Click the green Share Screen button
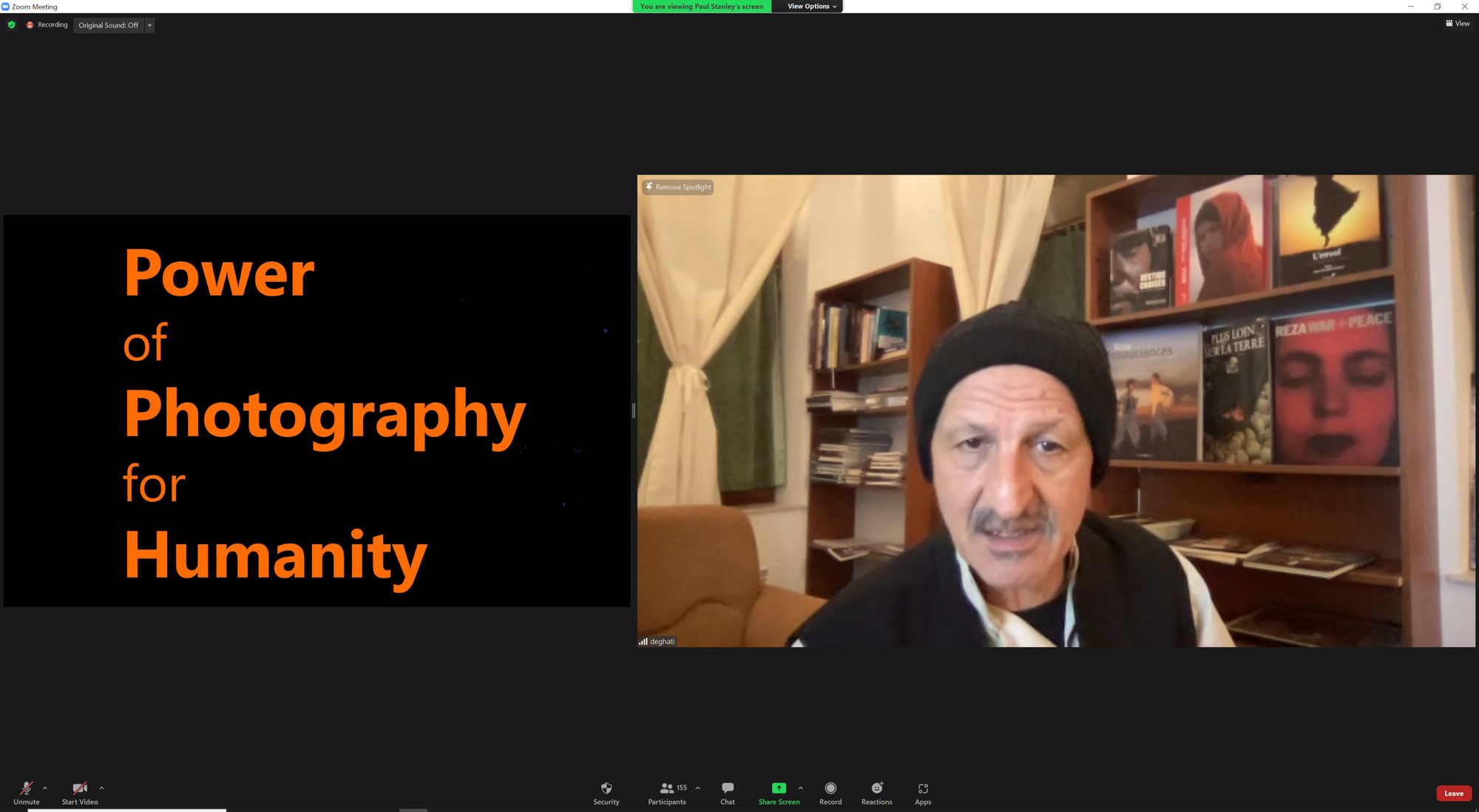Image resolution: width=1479 pixels, height=812 pixels. [x=779, y=794]
